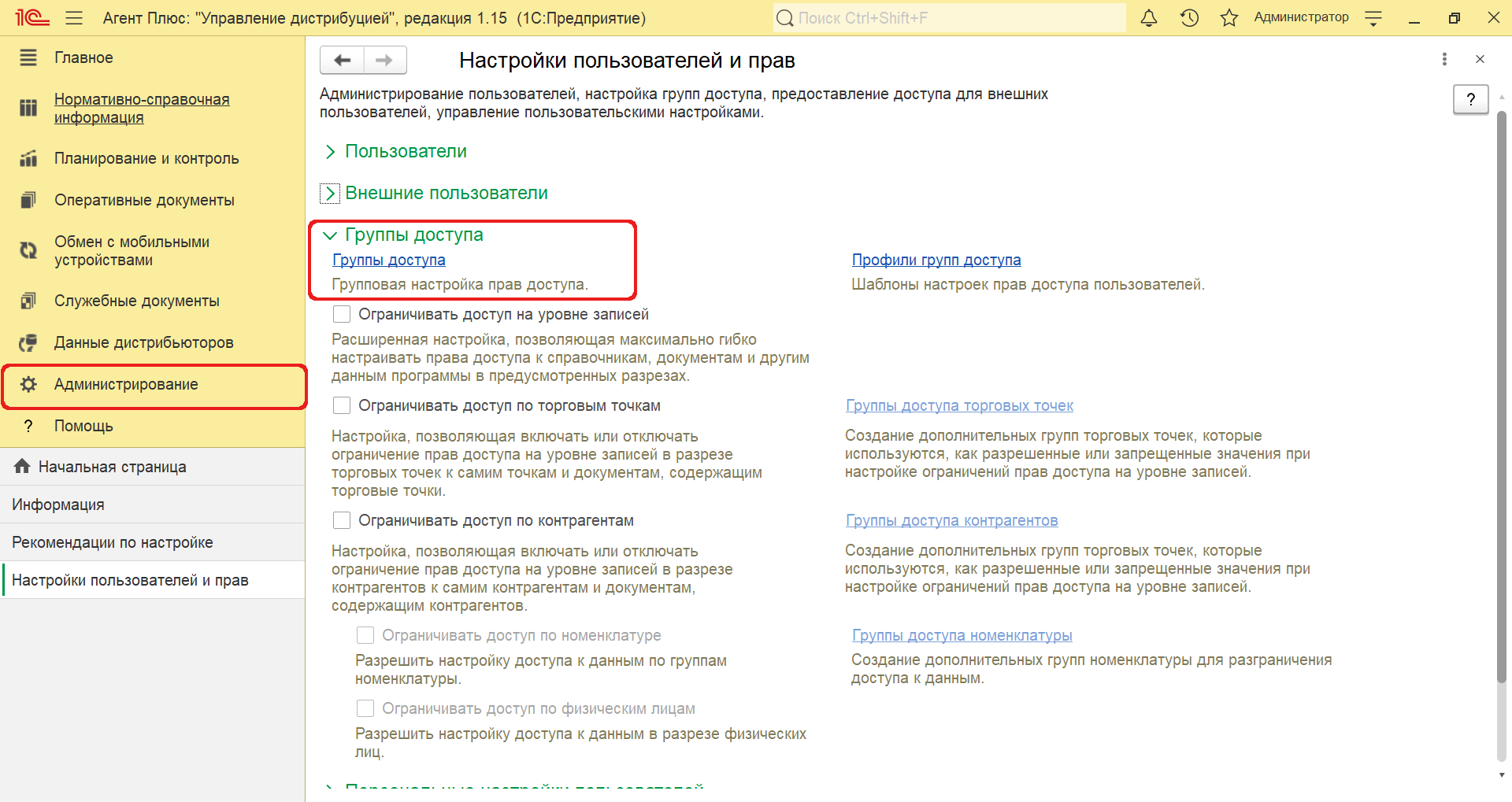Open Обмен с мобильными устройствами section
Viewport: 1512px width, 802px height.
[132, 250]
